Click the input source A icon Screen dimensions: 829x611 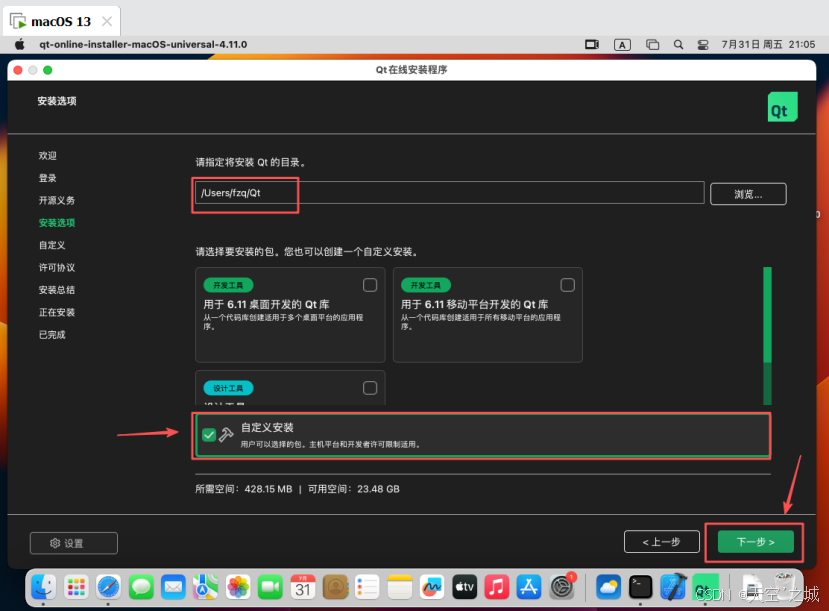point(622,44)
